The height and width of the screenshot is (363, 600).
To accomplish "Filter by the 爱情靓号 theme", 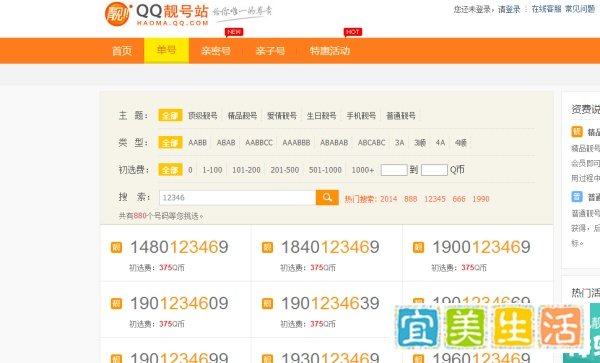I will pos(282,116).
